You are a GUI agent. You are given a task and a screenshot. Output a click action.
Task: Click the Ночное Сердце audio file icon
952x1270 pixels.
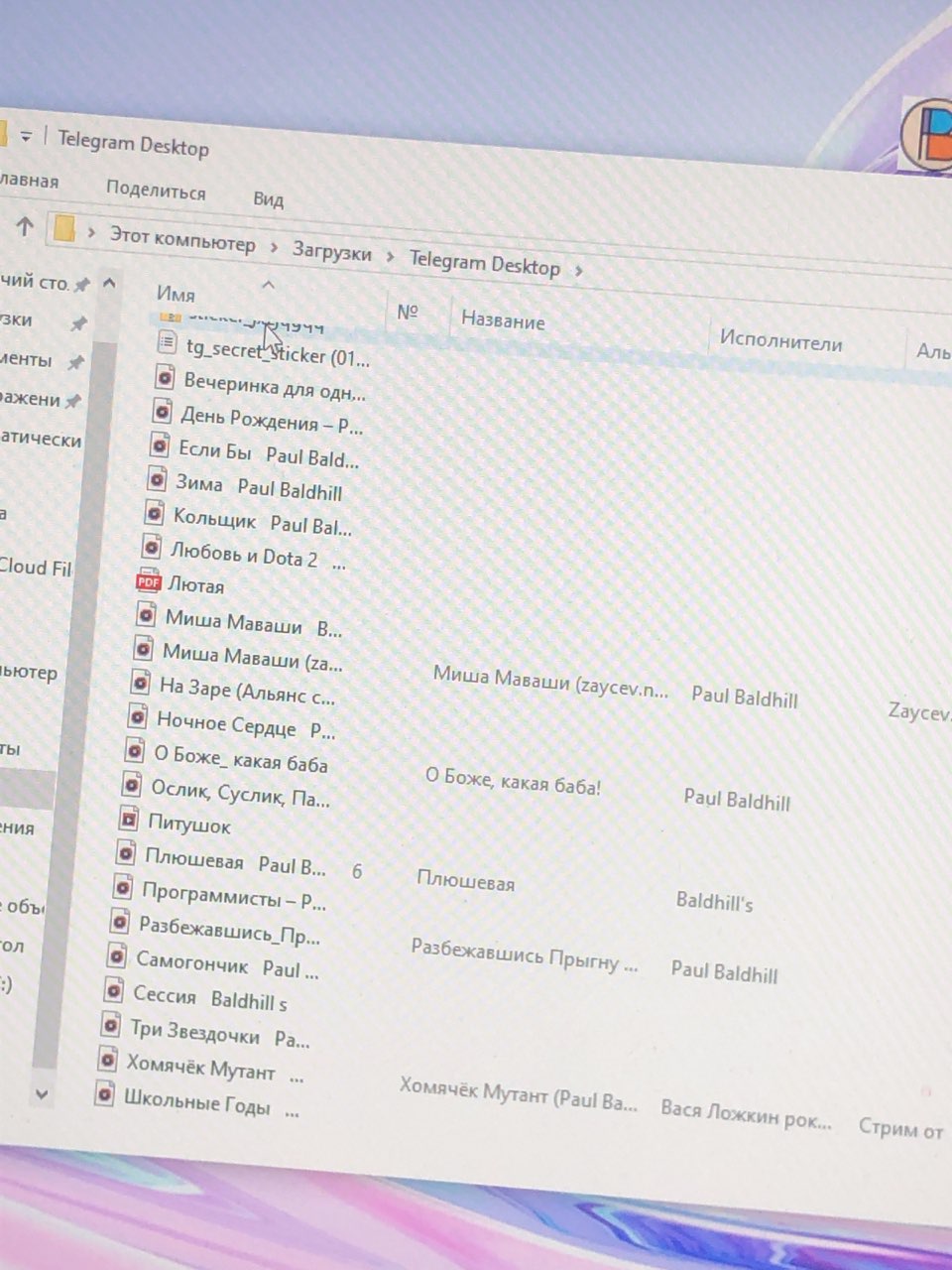click(139, 717)
